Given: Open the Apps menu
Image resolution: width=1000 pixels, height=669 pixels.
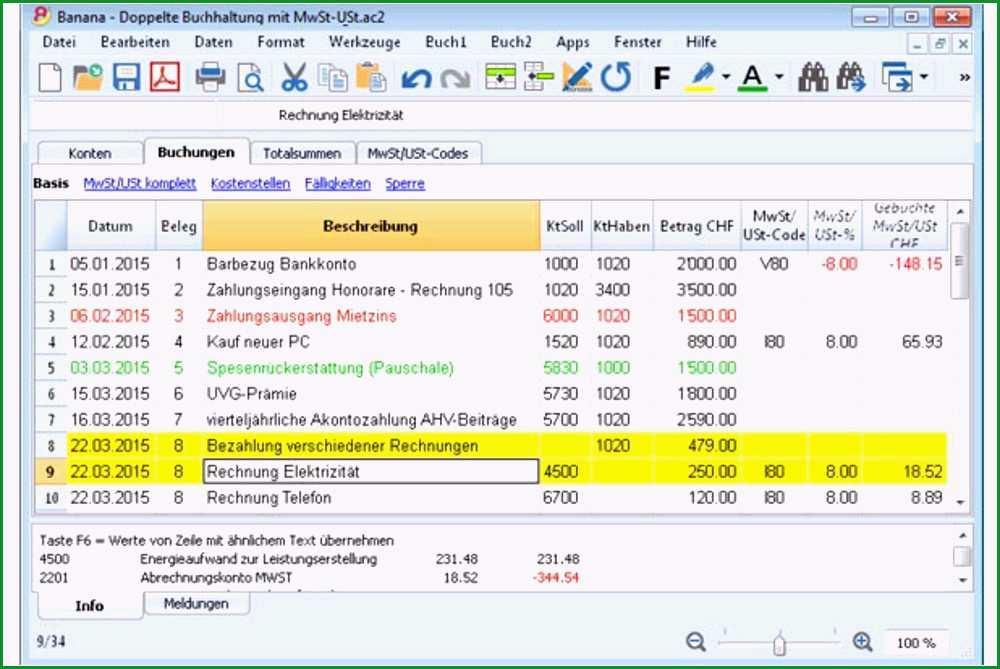Looking at the screenshot, I should (x=573, y=42).
